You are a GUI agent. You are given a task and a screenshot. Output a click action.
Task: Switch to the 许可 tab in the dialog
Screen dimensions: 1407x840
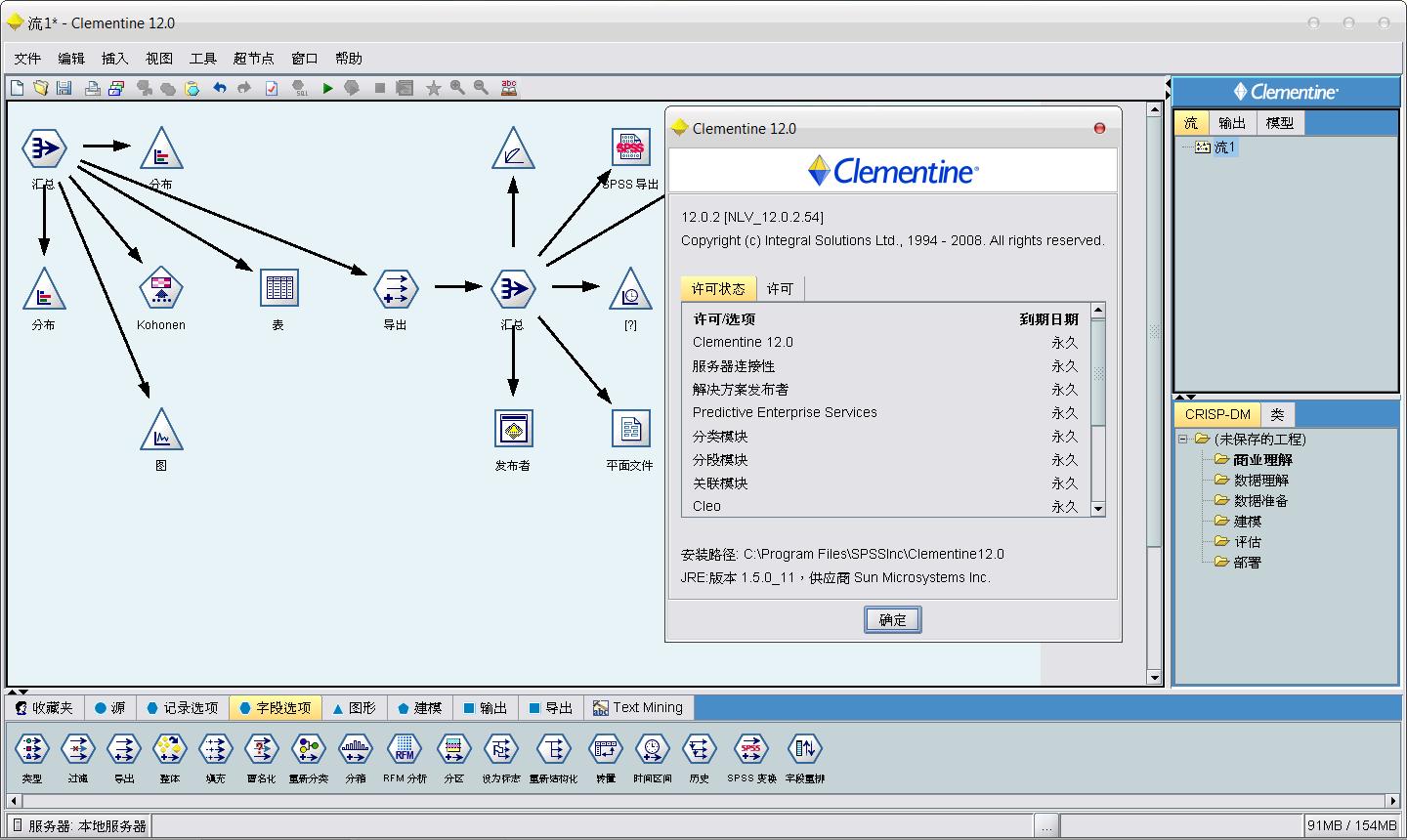tap(780, 289)
